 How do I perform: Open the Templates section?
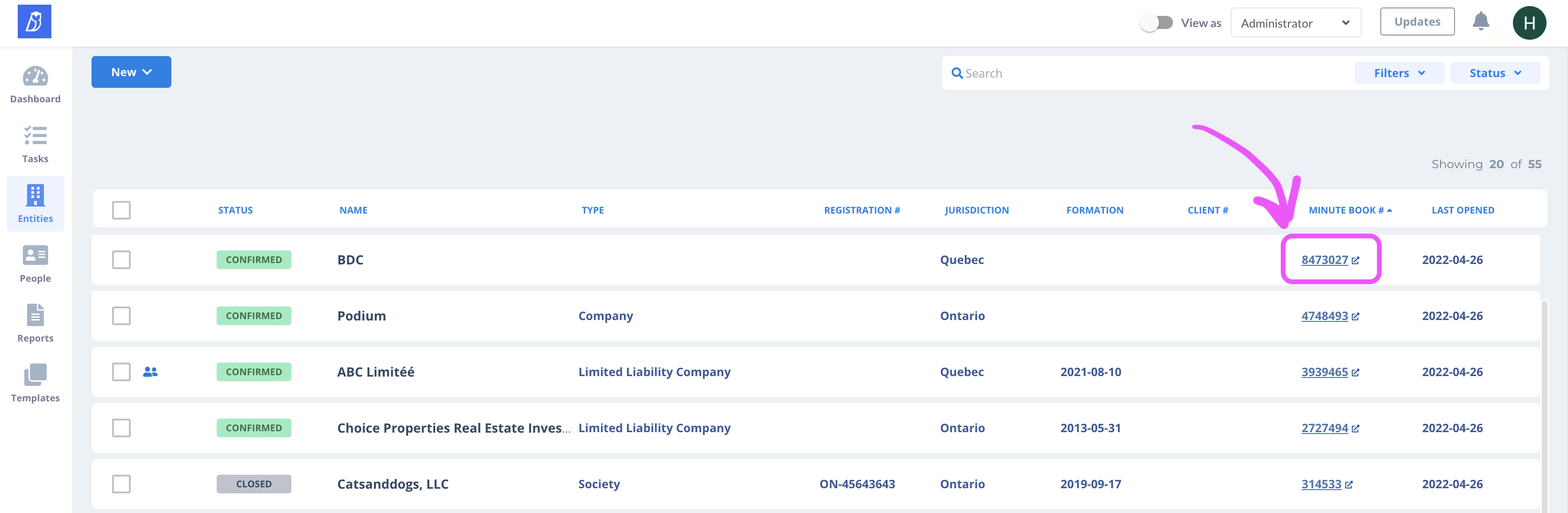[35, 383]
